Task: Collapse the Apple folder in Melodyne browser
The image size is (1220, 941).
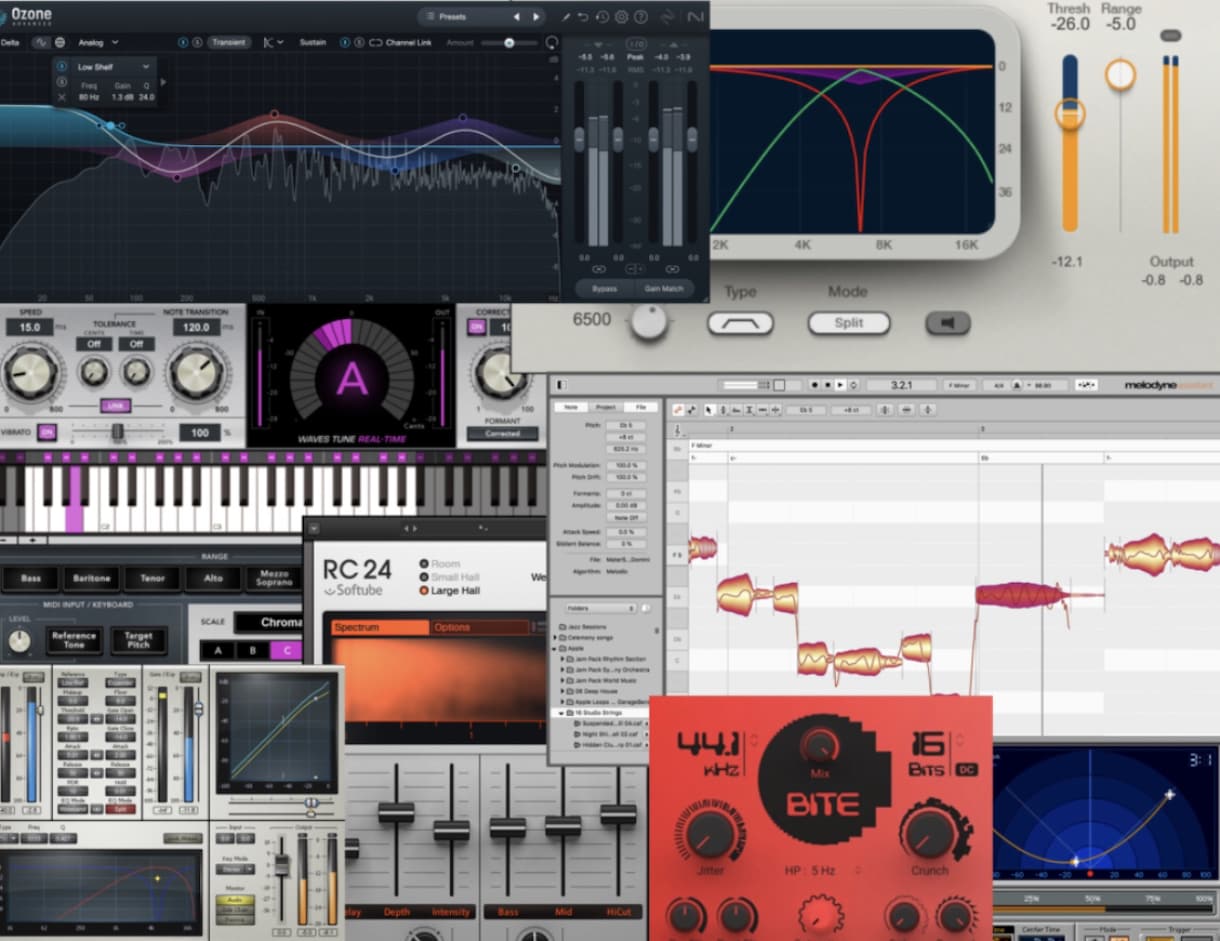Action: tap(555, 648)
